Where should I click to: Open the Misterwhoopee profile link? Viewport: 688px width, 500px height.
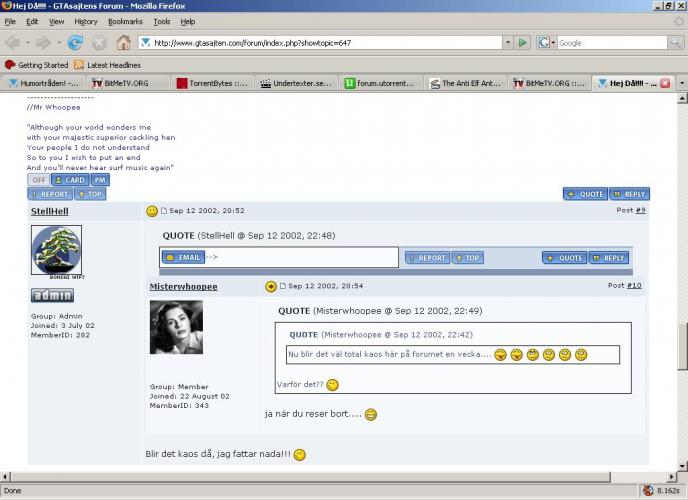coord(183,286)
